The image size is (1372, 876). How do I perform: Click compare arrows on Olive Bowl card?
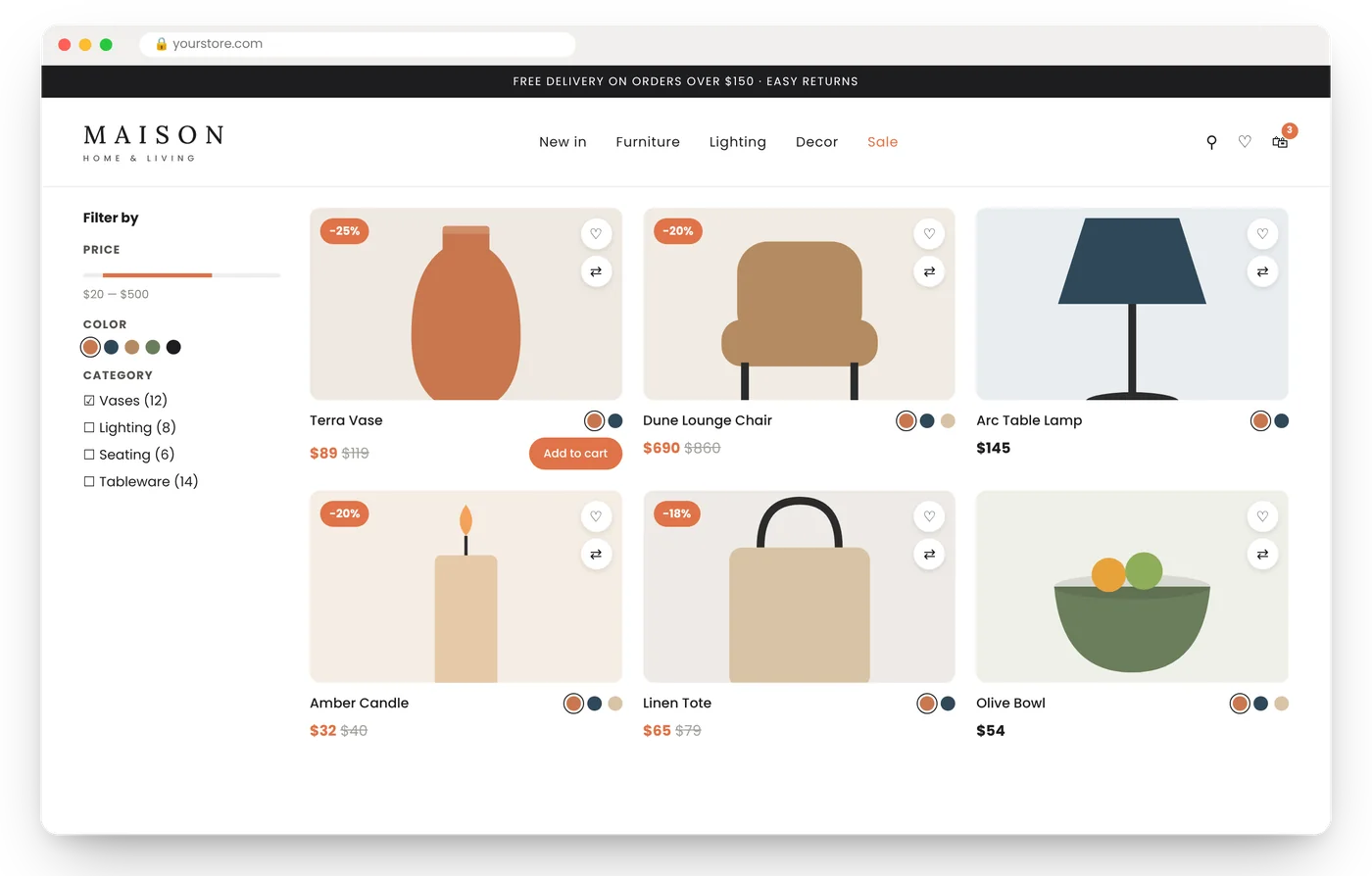pyautogui.click(x=1262, y=555)
